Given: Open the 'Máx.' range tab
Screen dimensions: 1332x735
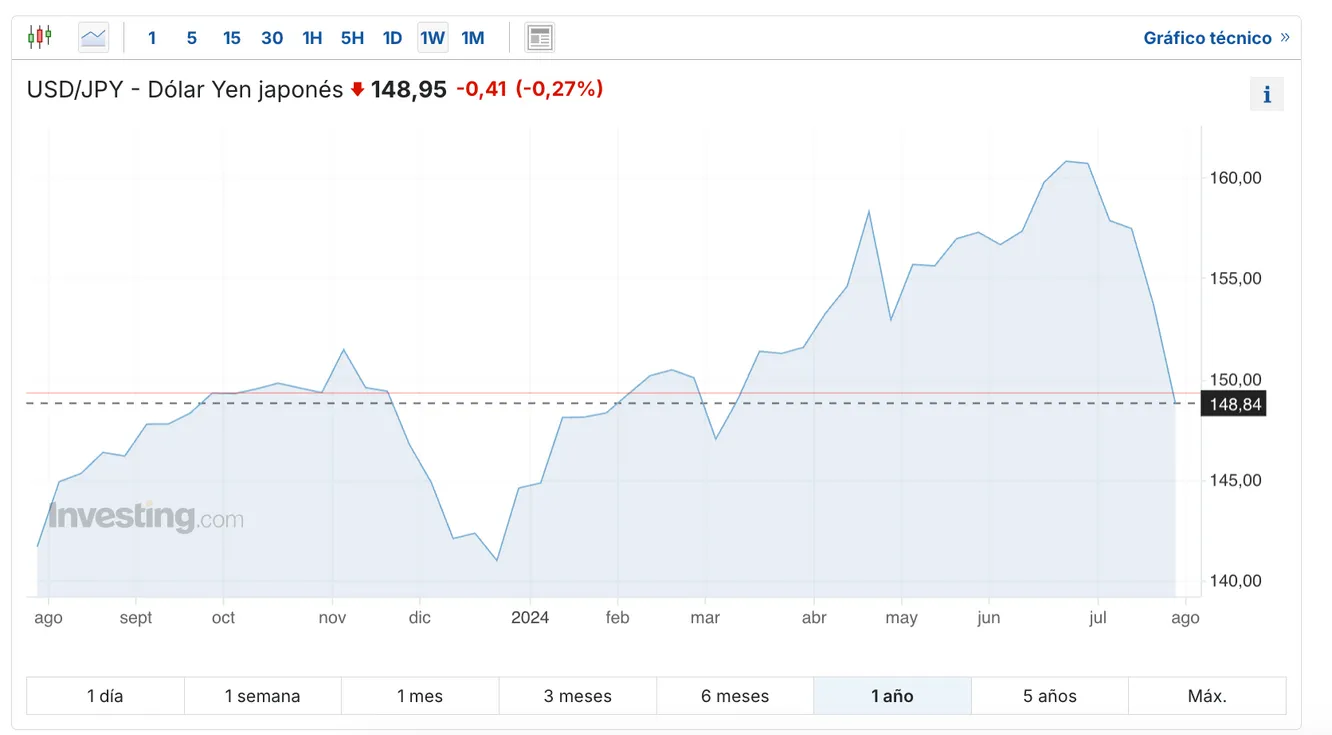Looking at the screenshot, I should pyautogui.click(x=1207, y=696).
